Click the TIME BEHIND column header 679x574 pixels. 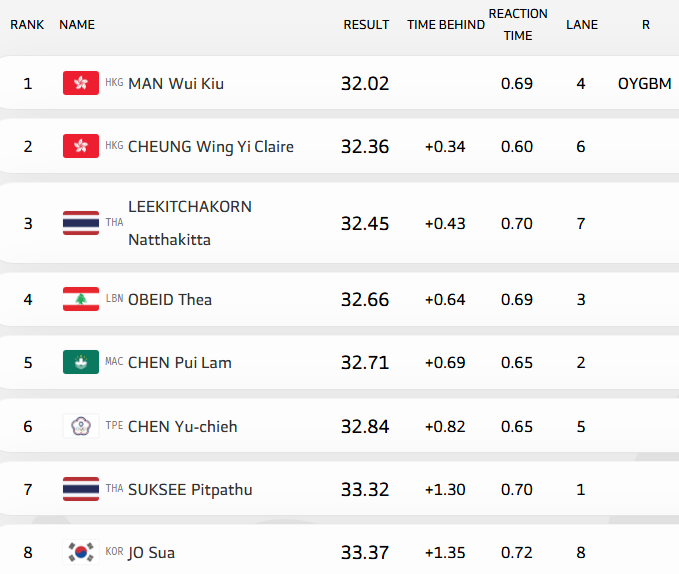click(445, 25)
